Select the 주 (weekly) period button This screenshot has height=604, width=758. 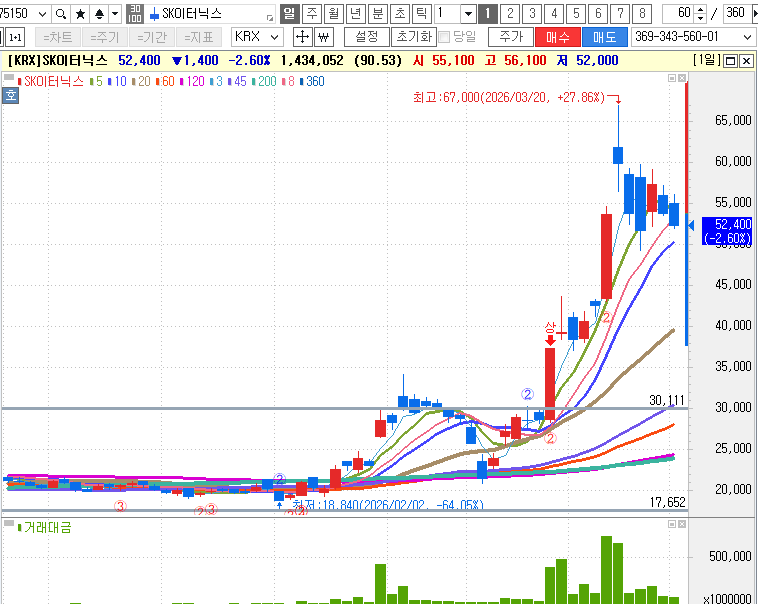[312, 14]
